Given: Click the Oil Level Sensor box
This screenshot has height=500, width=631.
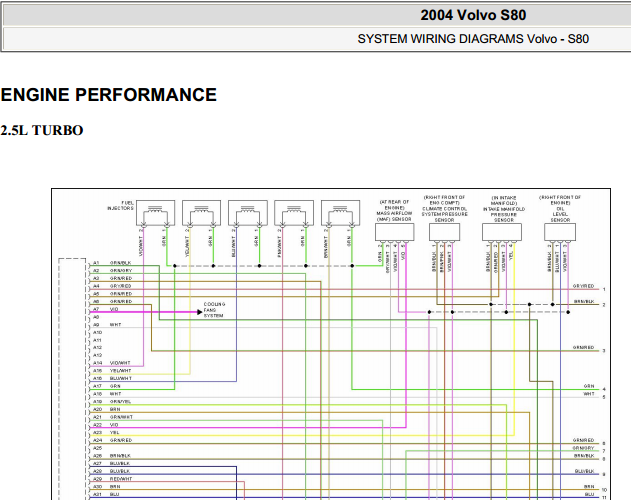Looking at the screenshot, I should coord(560,232).
